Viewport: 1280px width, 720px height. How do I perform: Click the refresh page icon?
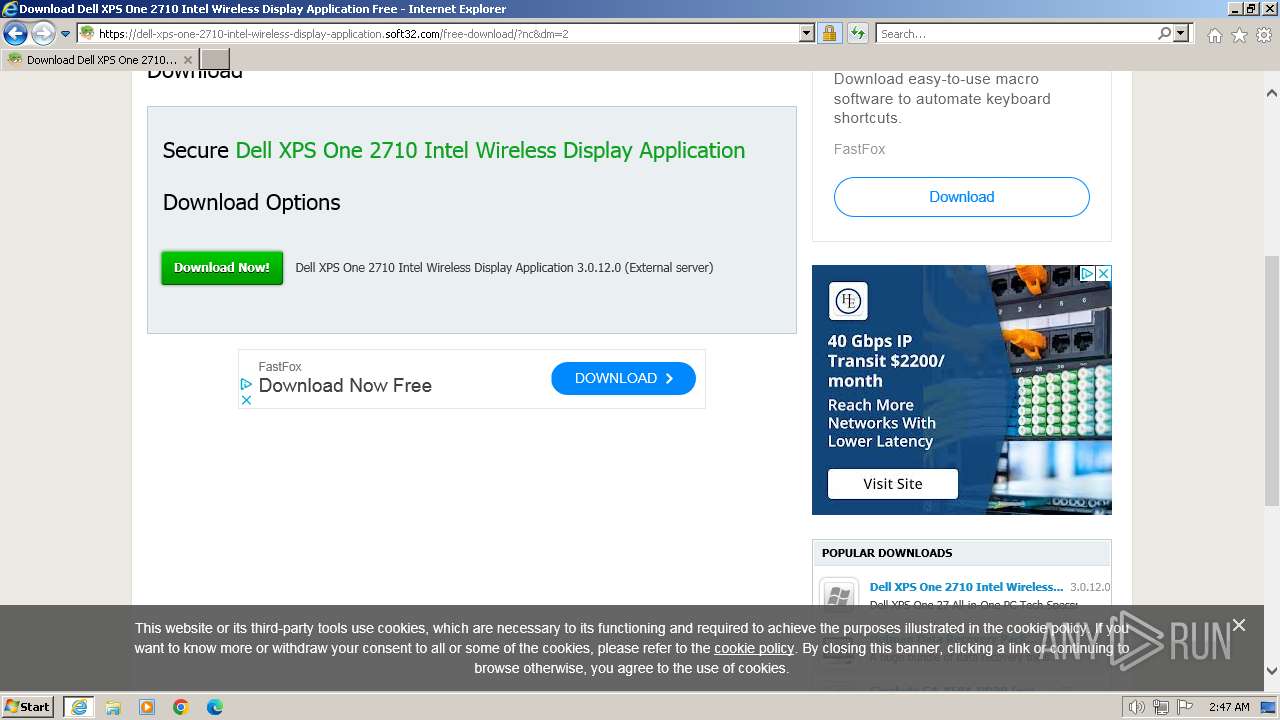[x=857, y=33]
